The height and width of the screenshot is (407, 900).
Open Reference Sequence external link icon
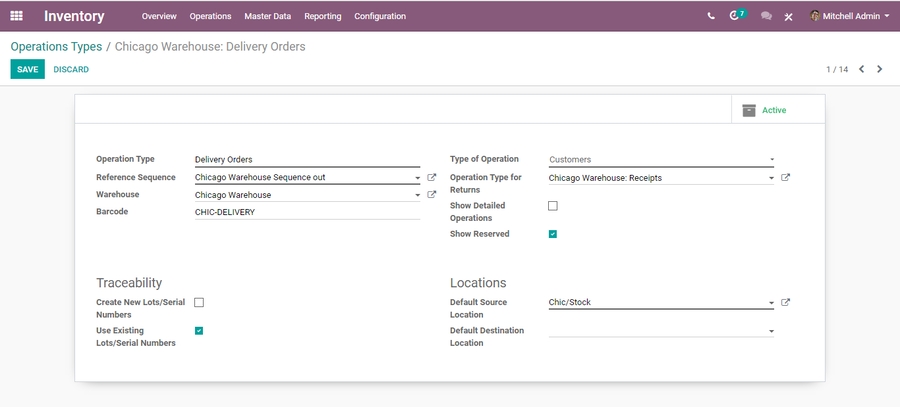click(432, 177)
